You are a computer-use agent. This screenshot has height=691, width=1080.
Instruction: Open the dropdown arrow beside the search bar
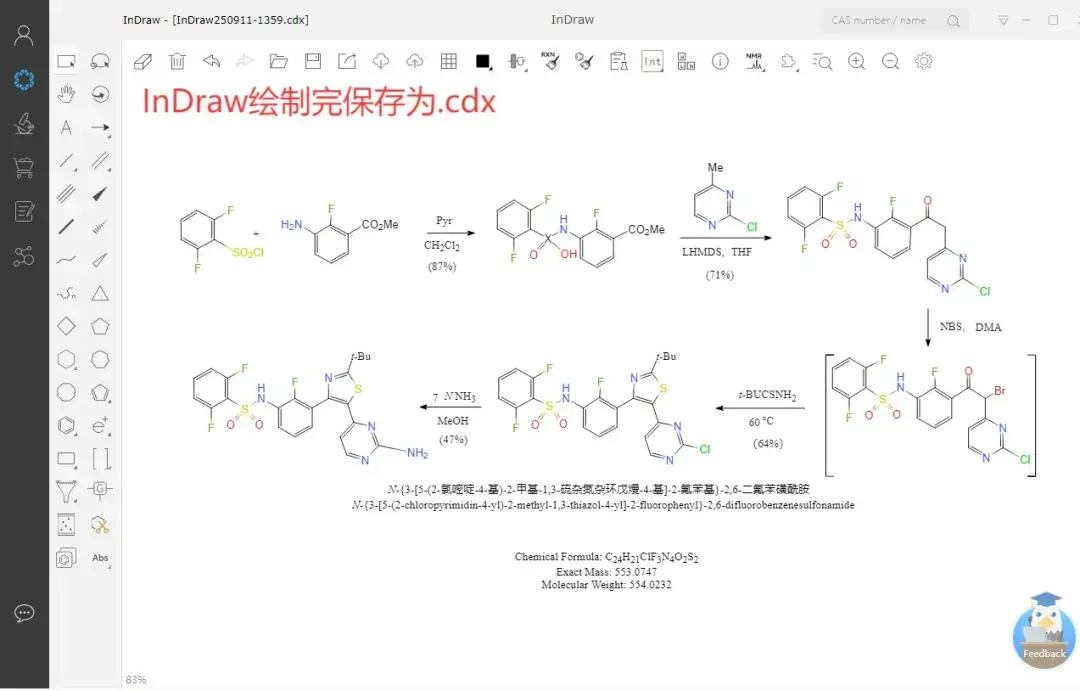tap(1003, 19)
